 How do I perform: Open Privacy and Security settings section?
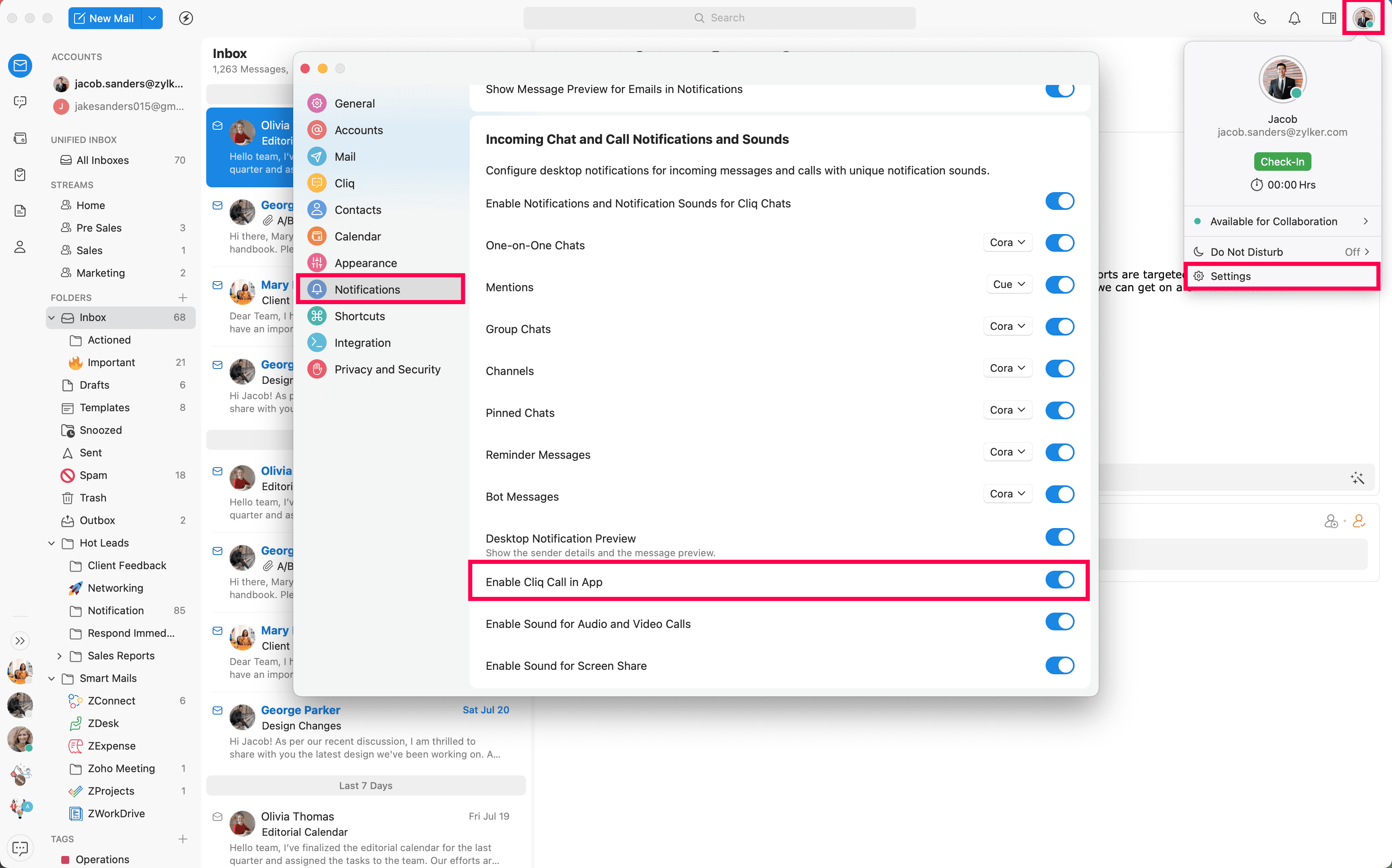point(387,369)
